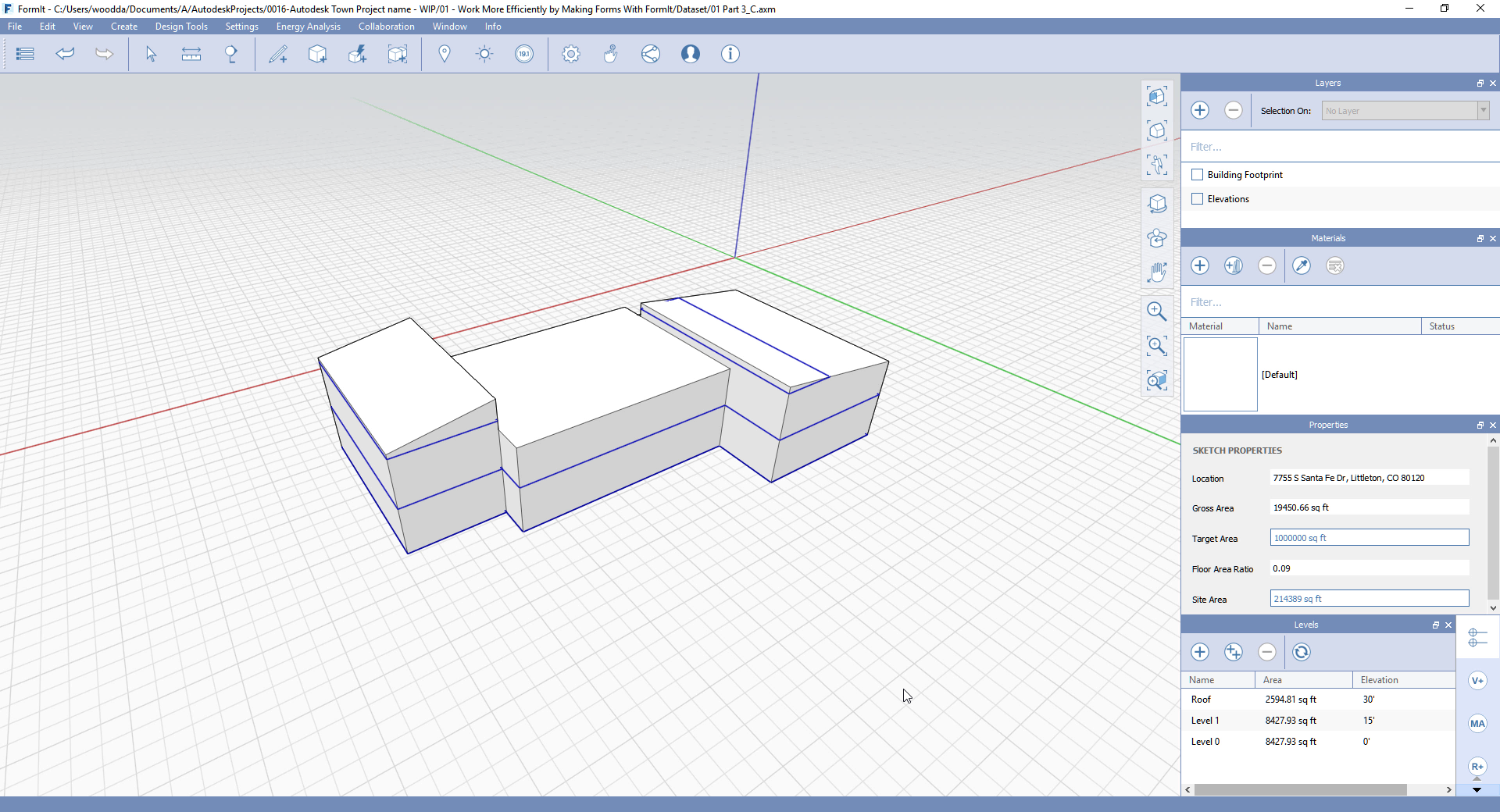This screenshot has height=812, width=1500.
Task: Toggle the Building Footprint layer checkbox
Action: point(1197,175)
